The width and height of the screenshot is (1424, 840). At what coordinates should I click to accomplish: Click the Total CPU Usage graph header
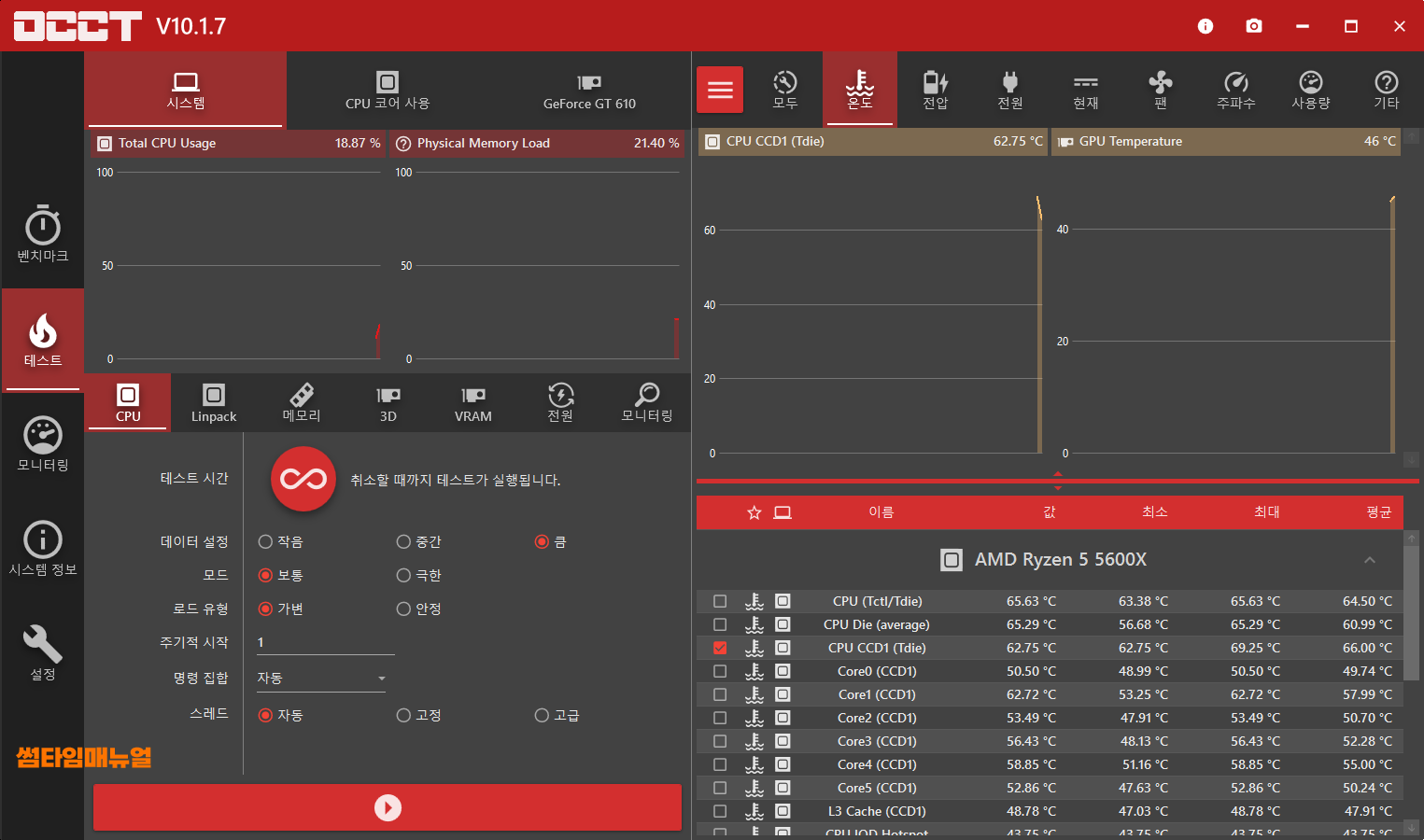tap(238, 143)
